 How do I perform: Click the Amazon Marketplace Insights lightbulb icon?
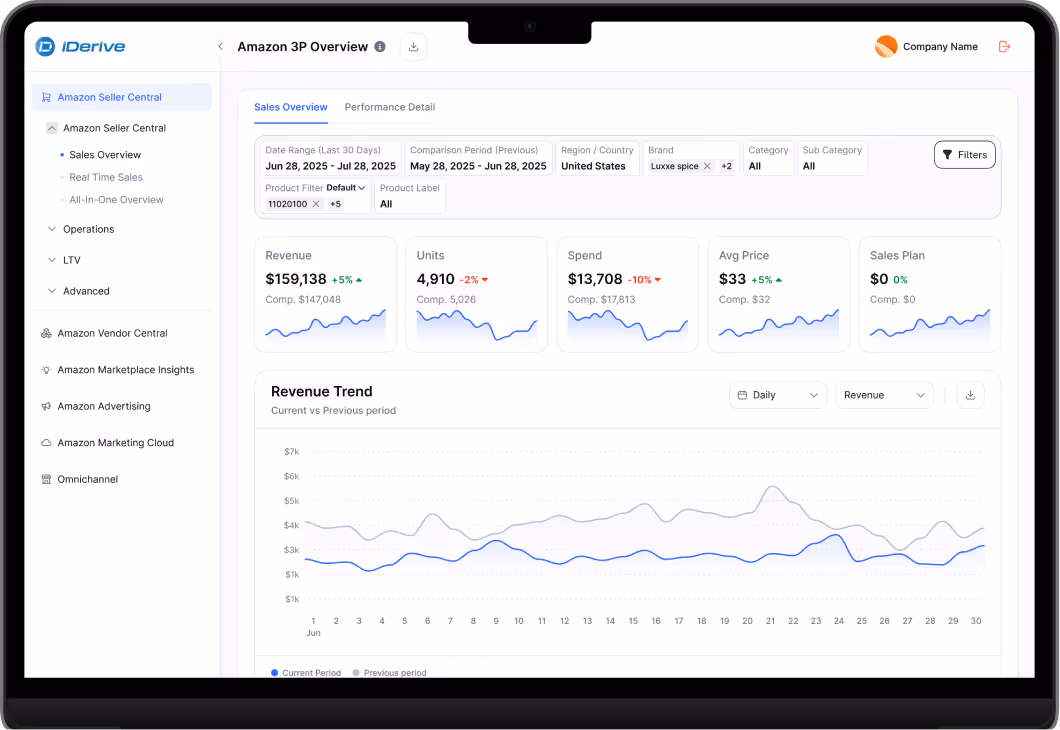(44, 369)
